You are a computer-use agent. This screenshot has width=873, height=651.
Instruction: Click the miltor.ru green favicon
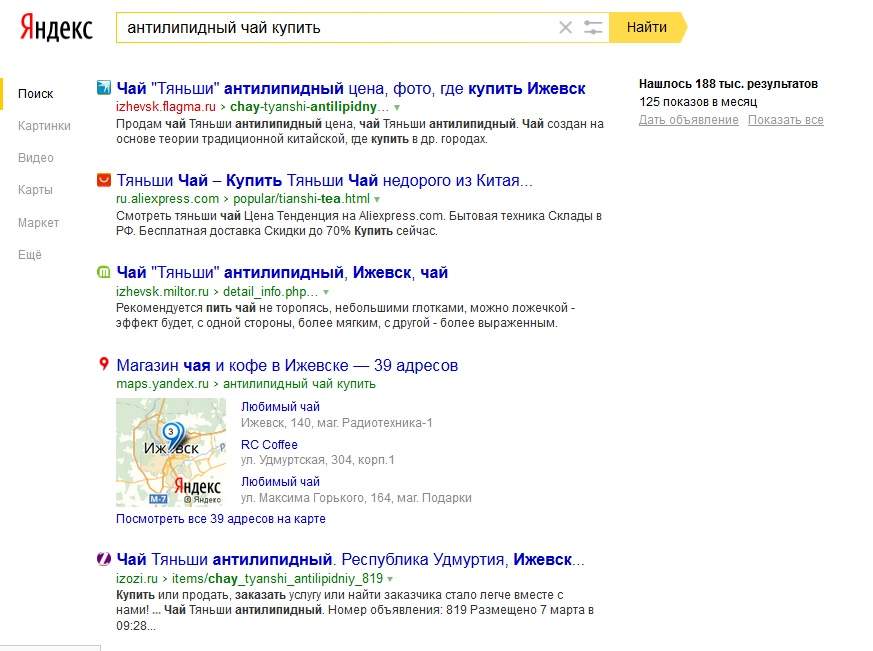tap(104, 272)
